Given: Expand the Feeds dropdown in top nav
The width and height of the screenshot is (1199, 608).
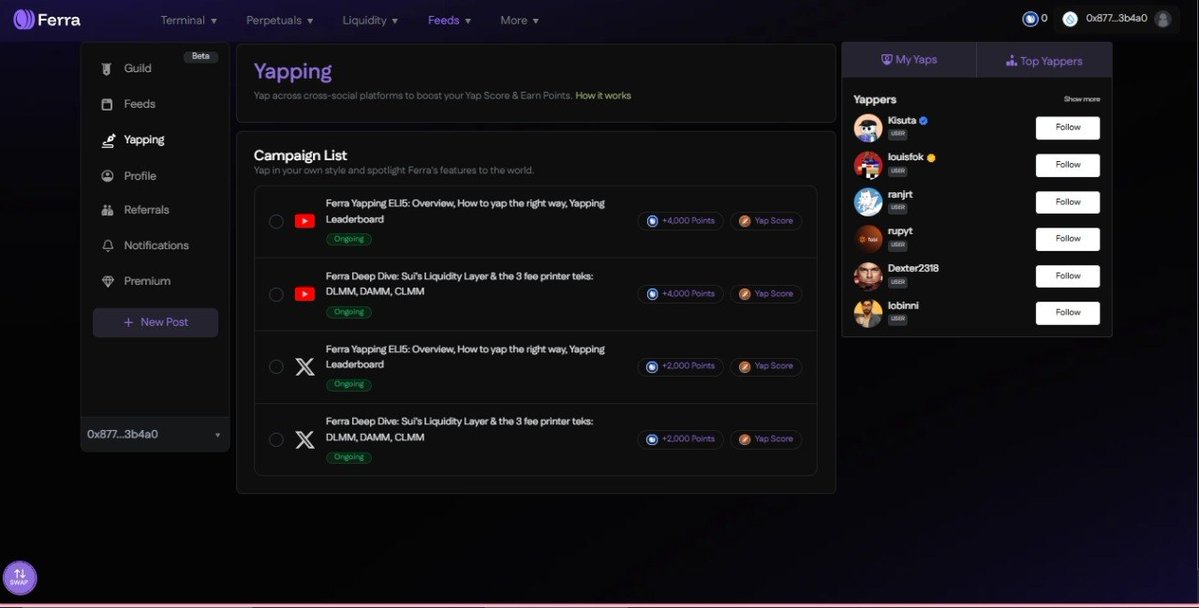Looking at the screenshot, I should click(450, 21).
